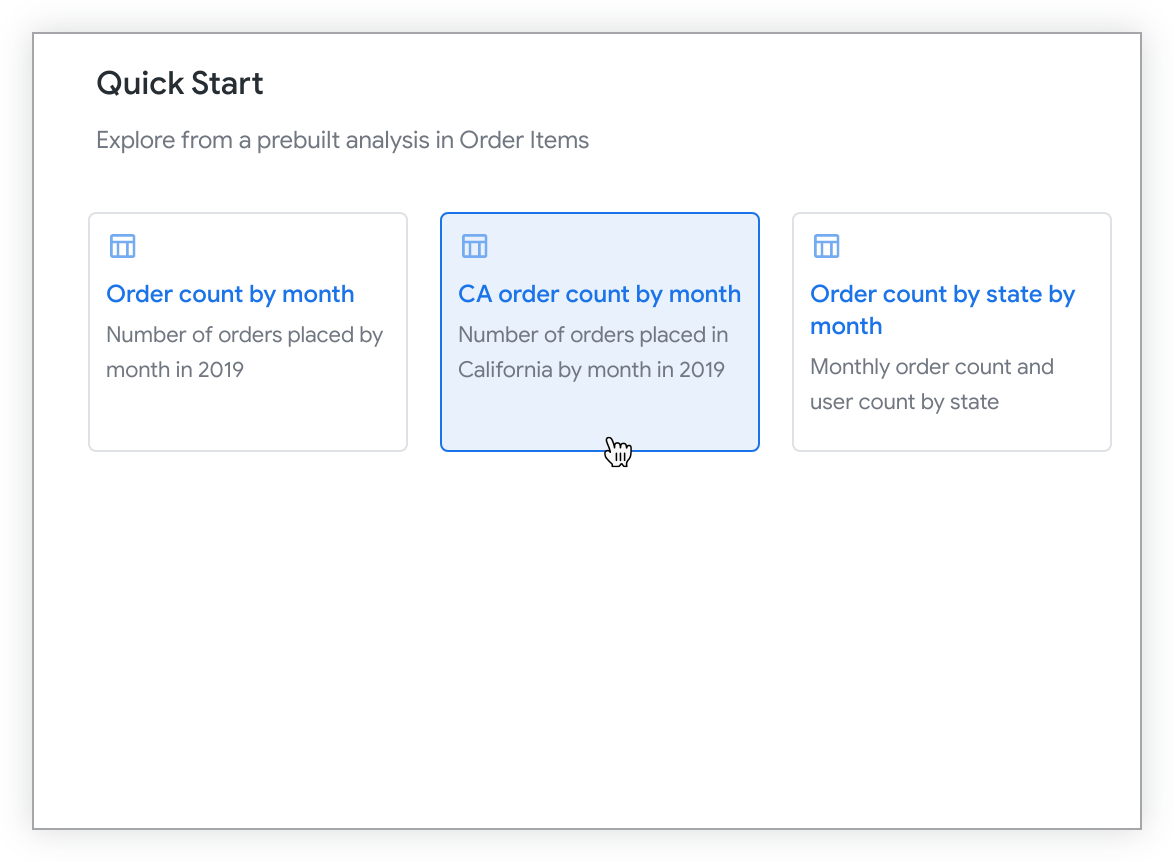The image size is (1174, 862).
Task: Click the words "Order Items" in the subtitle
Action: (x=524, y=140)
